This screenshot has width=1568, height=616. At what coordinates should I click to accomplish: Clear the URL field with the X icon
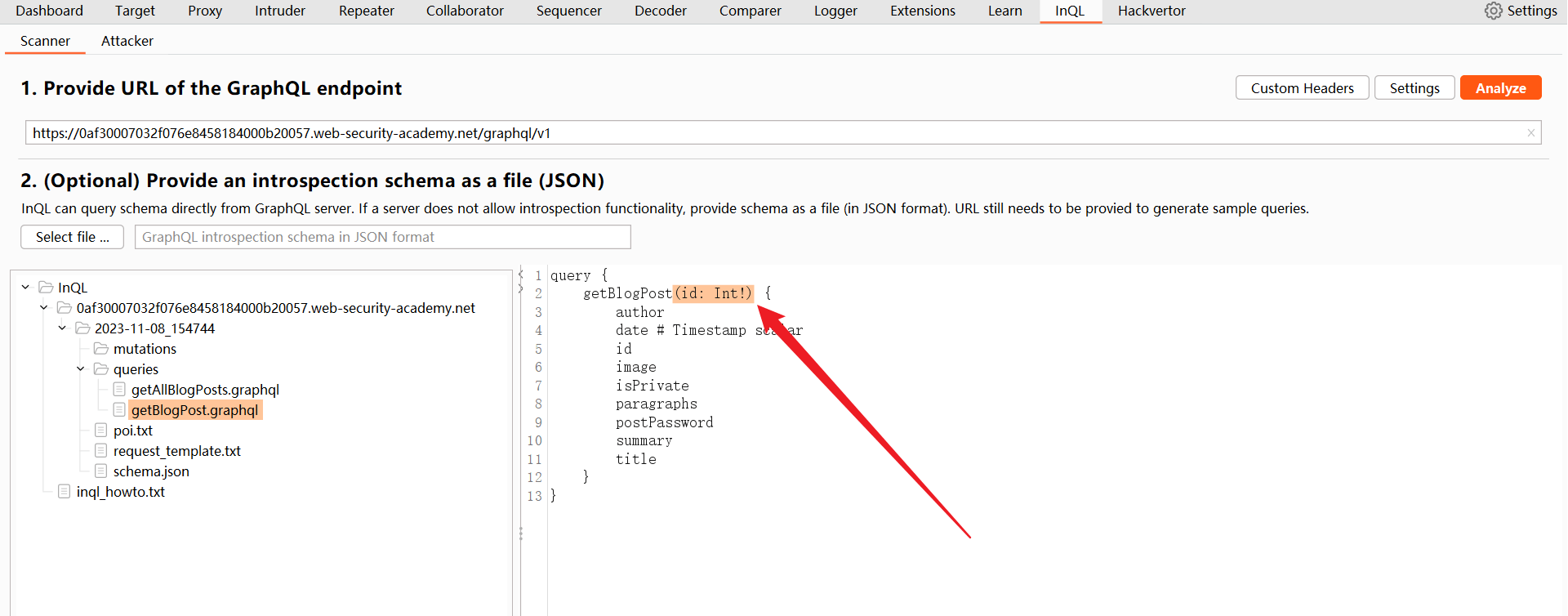point(1530,133)
